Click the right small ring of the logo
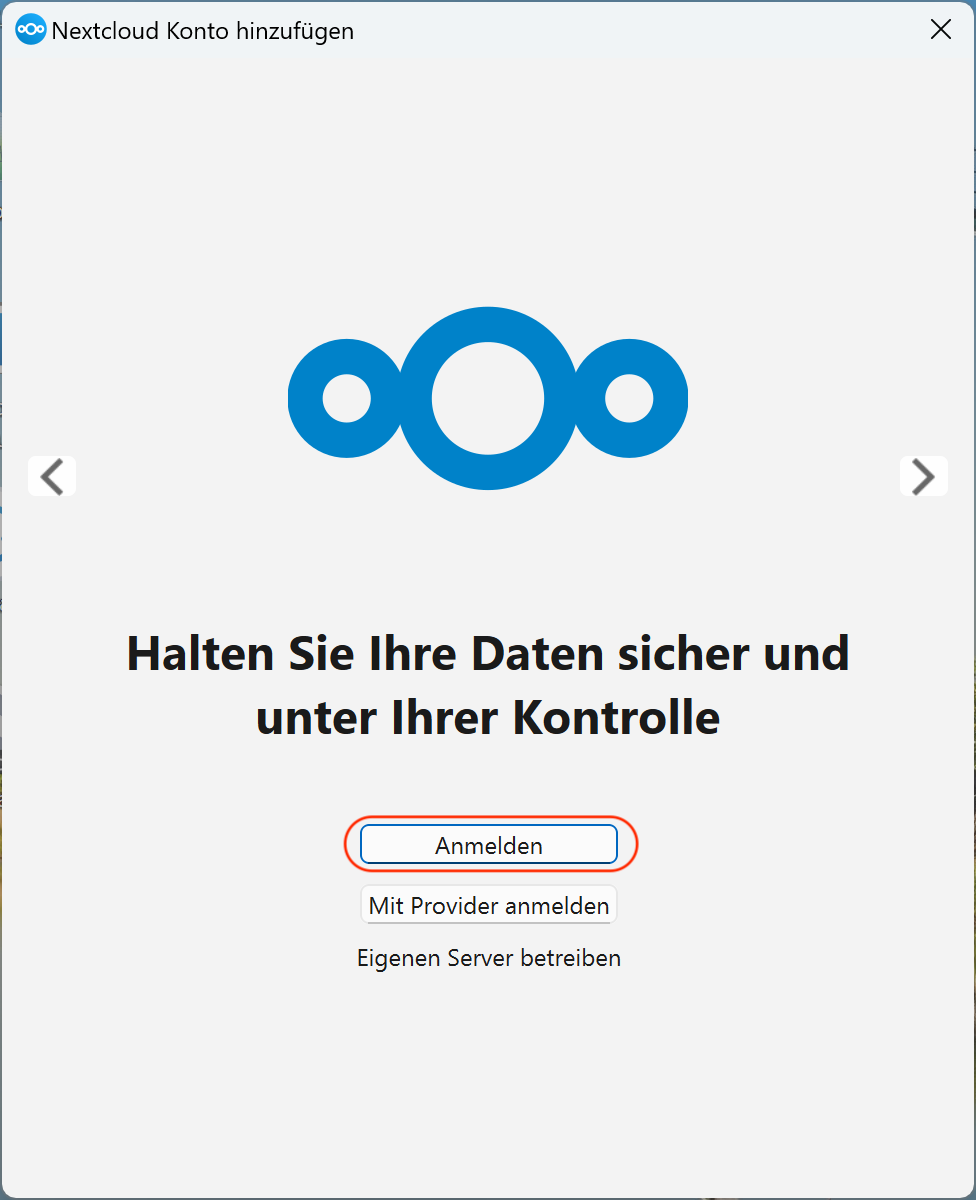This screenshot has width=976, height=1200. tap(629, 399)
